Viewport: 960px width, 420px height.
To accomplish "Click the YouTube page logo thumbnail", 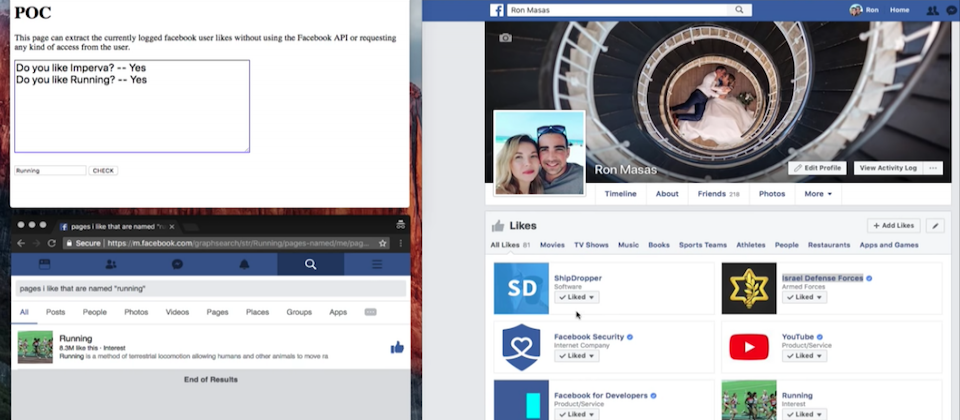I will click(749, 347).
